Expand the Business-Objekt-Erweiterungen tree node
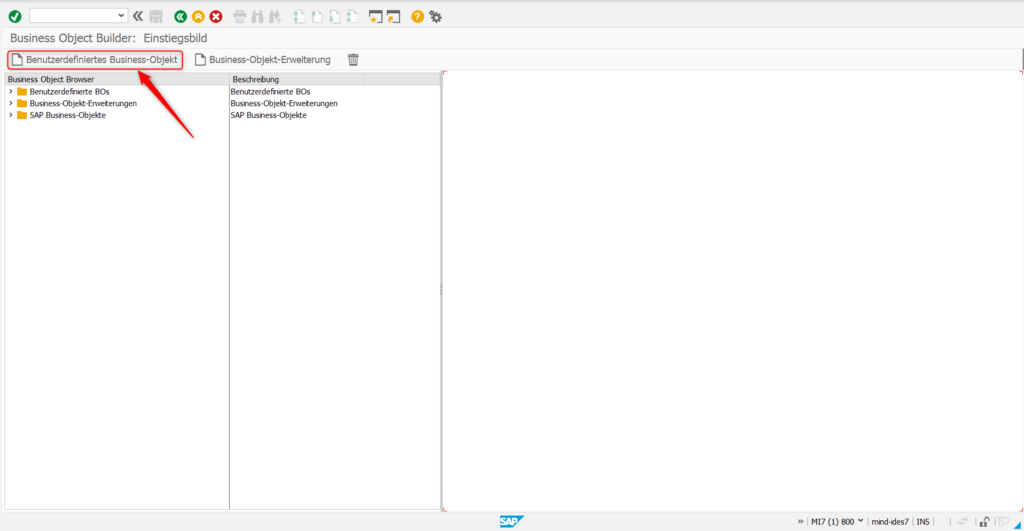This screenshot has height=531, width=1024. coord(11,103)
